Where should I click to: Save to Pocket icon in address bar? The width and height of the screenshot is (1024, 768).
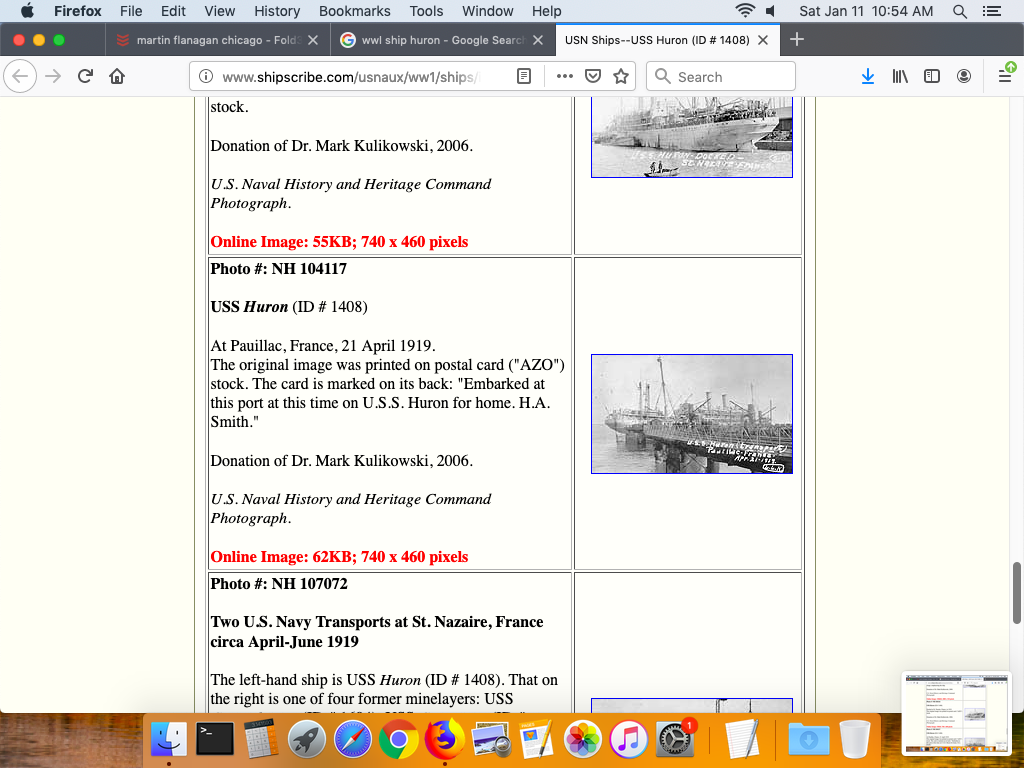pyautogui.click(x=593, y=76)
